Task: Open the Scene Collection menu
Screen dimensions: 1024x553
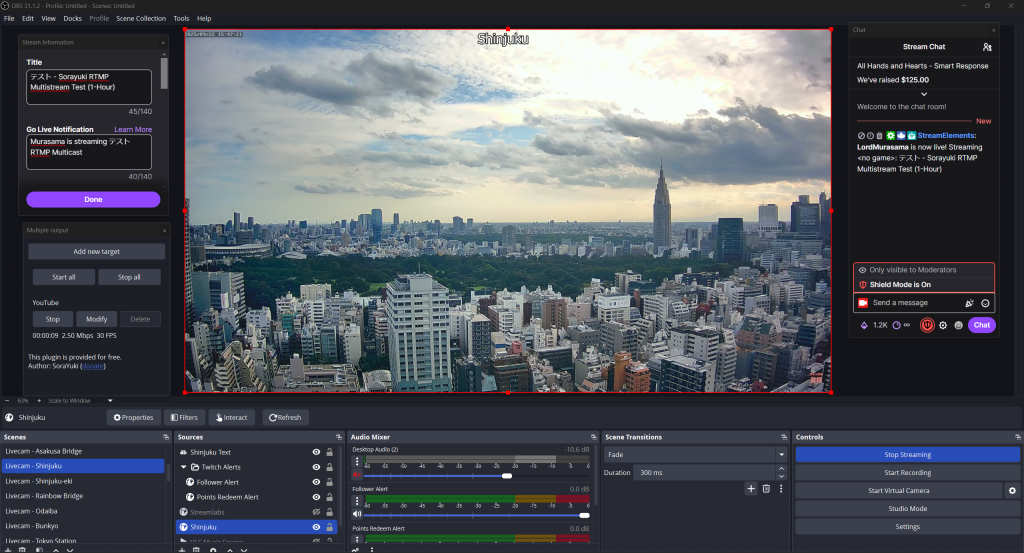Action: (141, 18)
